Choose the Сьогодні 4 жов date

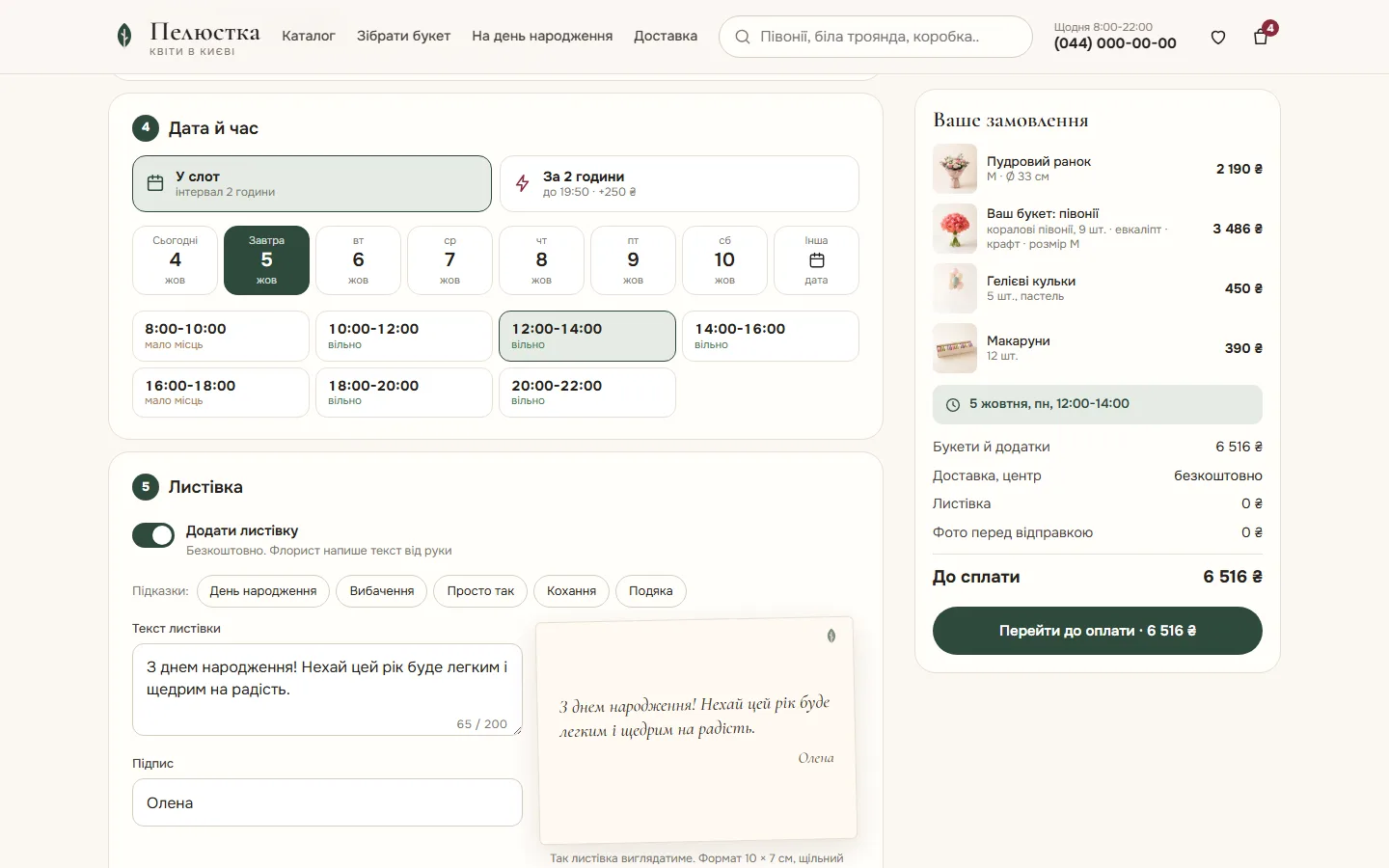[176, 260]
